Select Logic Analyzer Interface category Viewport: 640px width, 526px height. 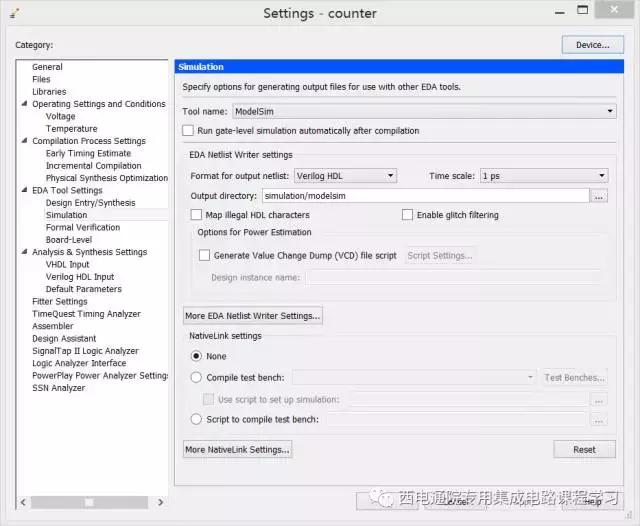coord(79,363)
